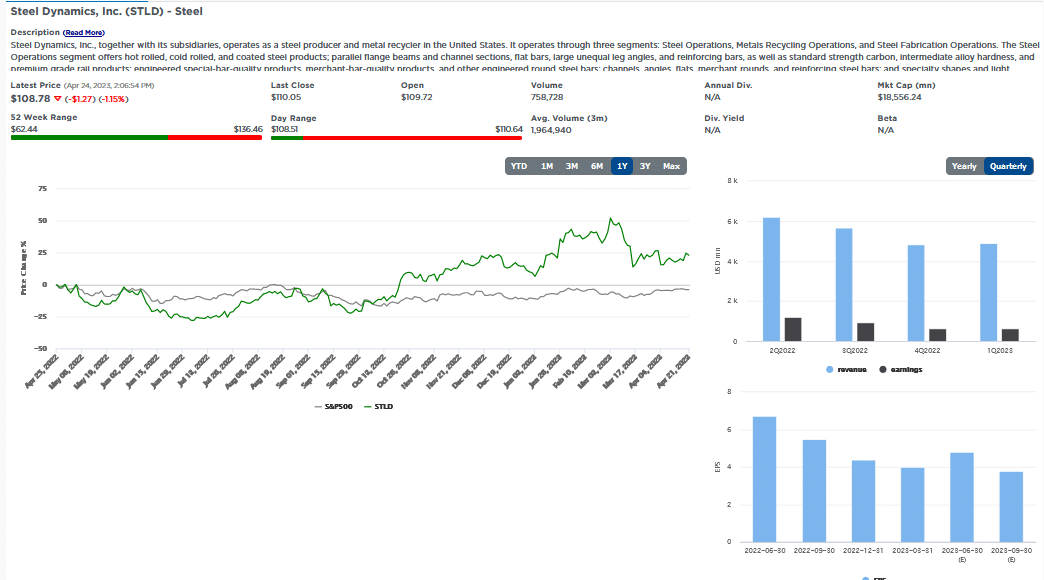
Task: Switch financials to Yearly view
Action: [964, 166]
